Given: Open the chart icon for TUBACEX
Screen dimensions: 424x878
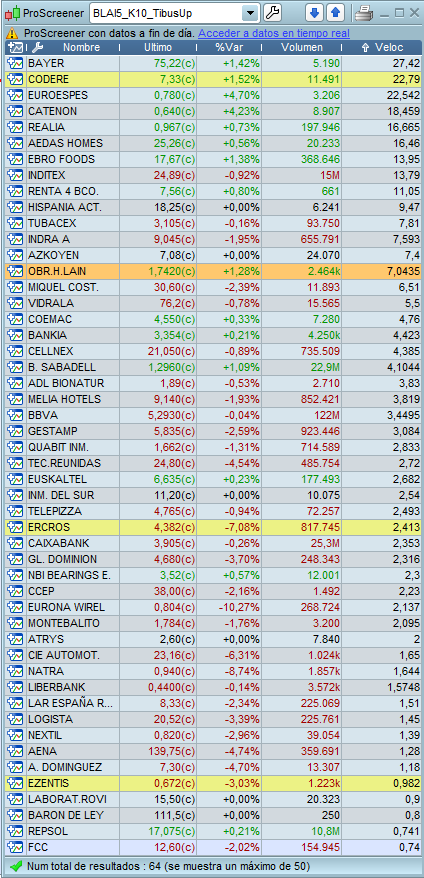Looking at the screenshot, I should (x=13, y=223).
